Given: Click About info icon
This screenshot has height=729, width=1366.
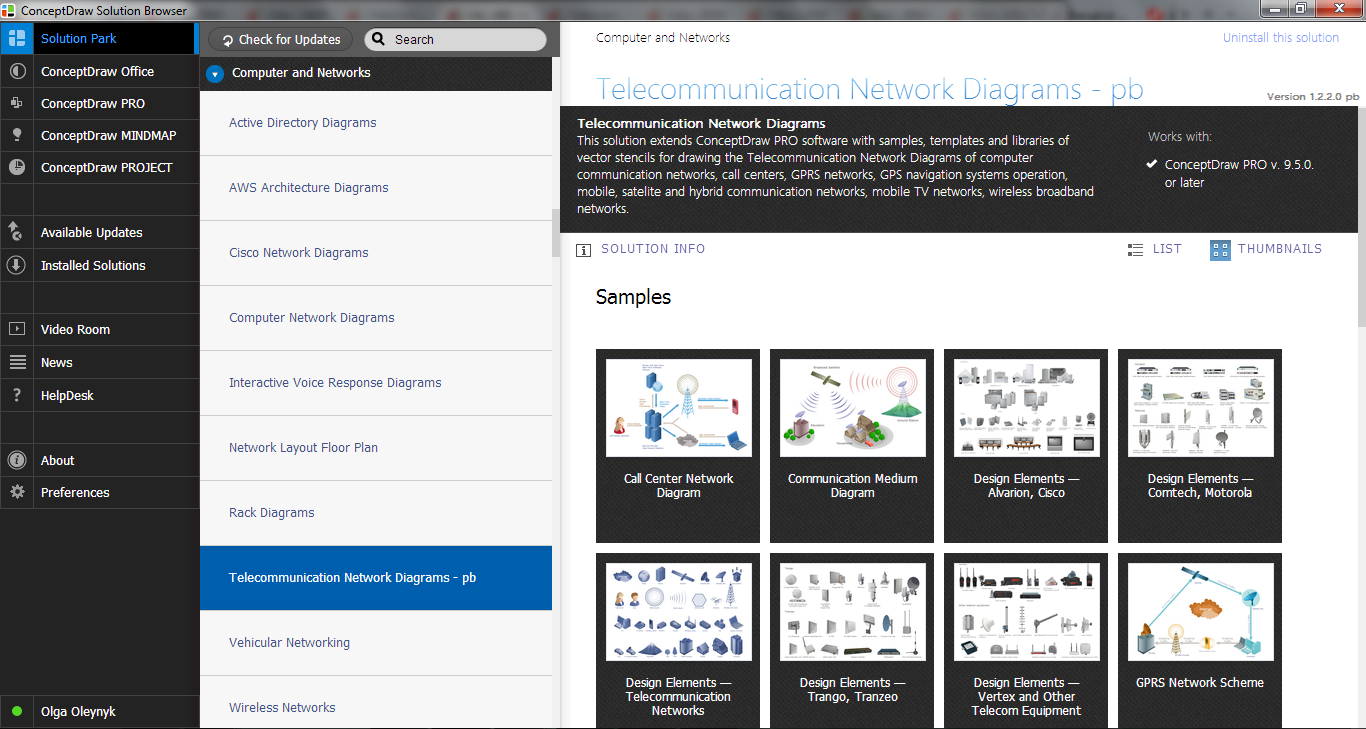Looking at the screenshot, I should (x=16, y=460).
